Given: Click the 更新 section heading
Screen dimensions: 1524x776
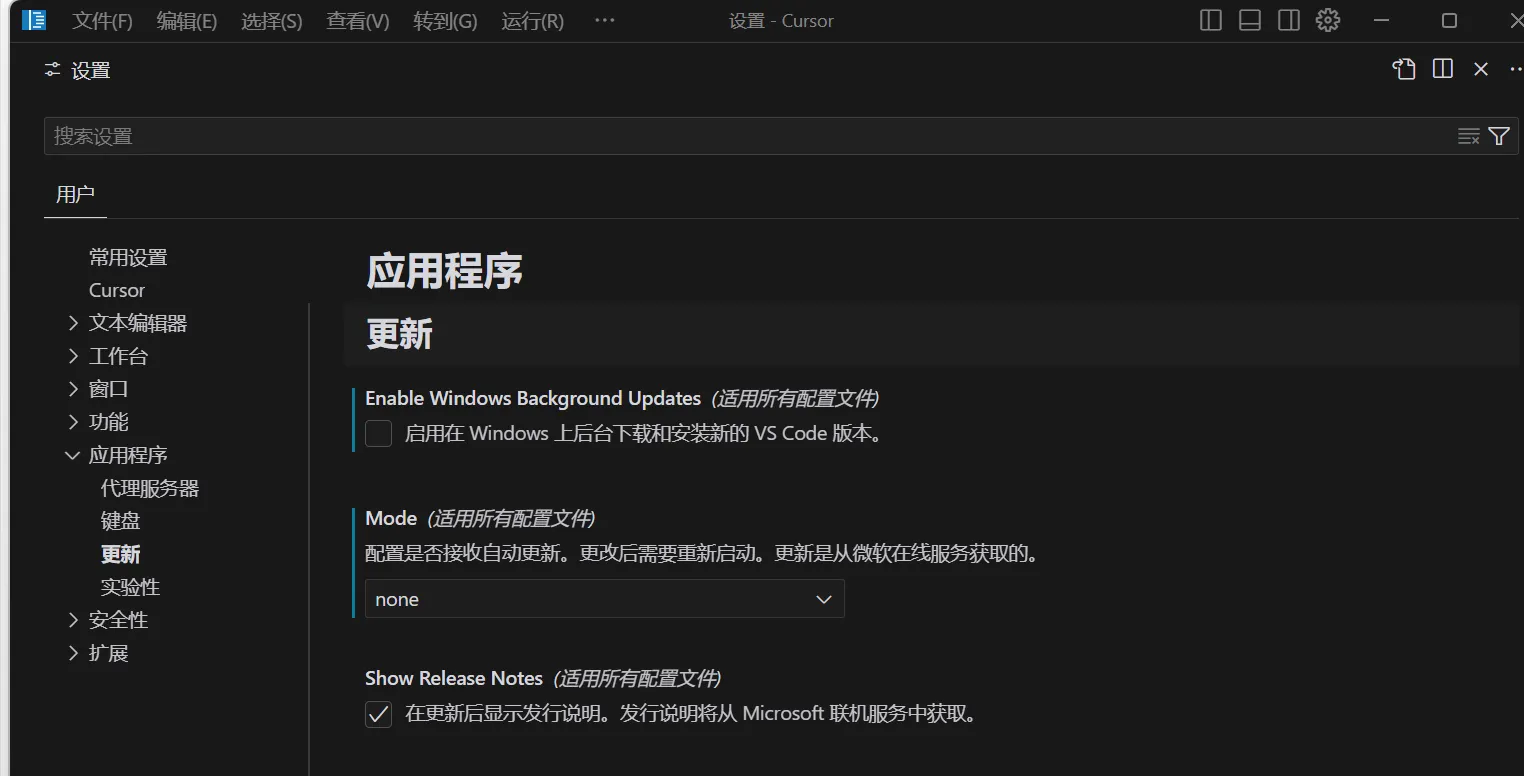Looking at the screenshot, I should 399,335.
